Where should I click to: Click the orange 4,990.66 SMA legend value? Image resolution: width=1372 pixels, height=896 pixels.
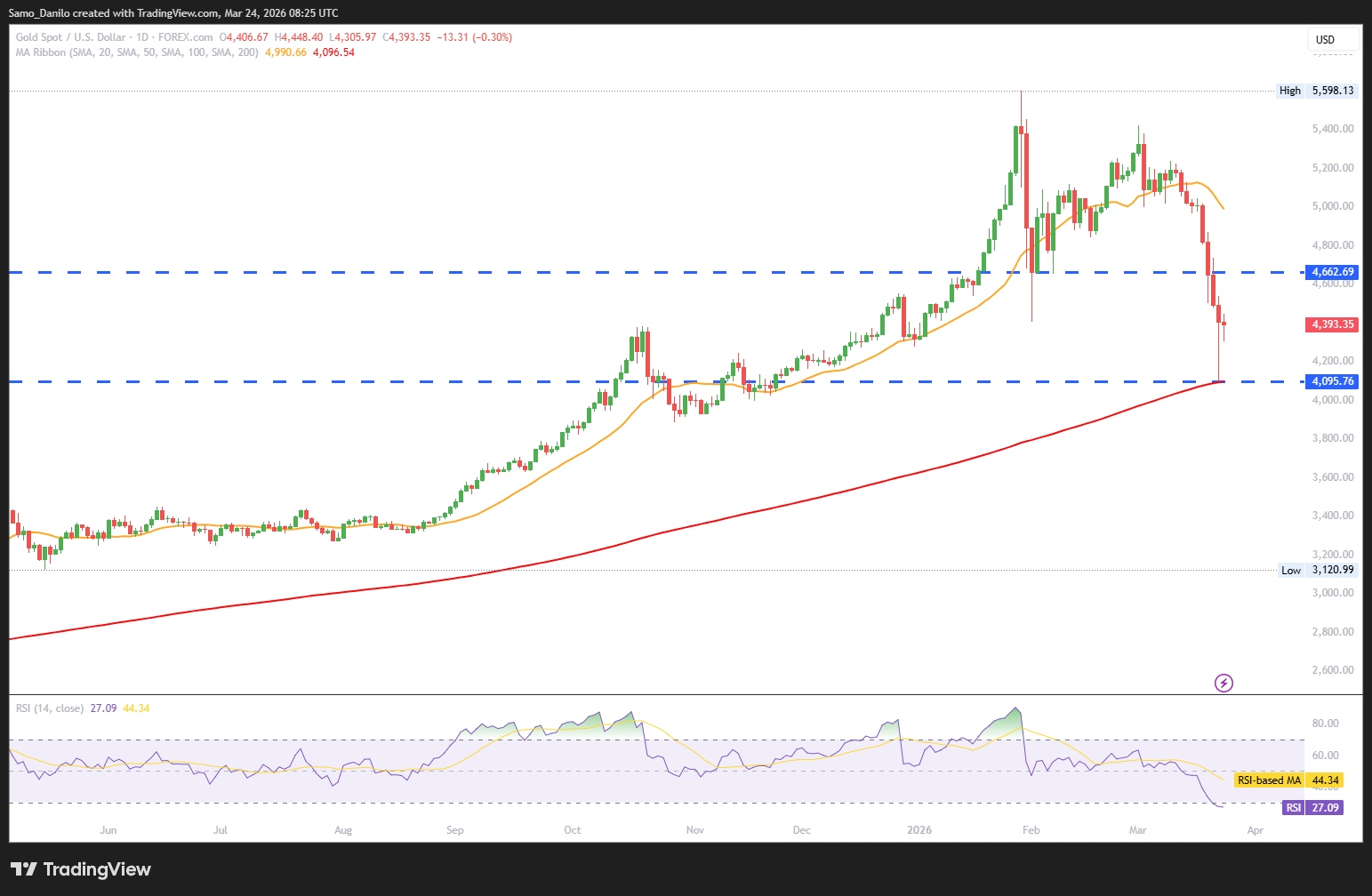pos(285,52)
